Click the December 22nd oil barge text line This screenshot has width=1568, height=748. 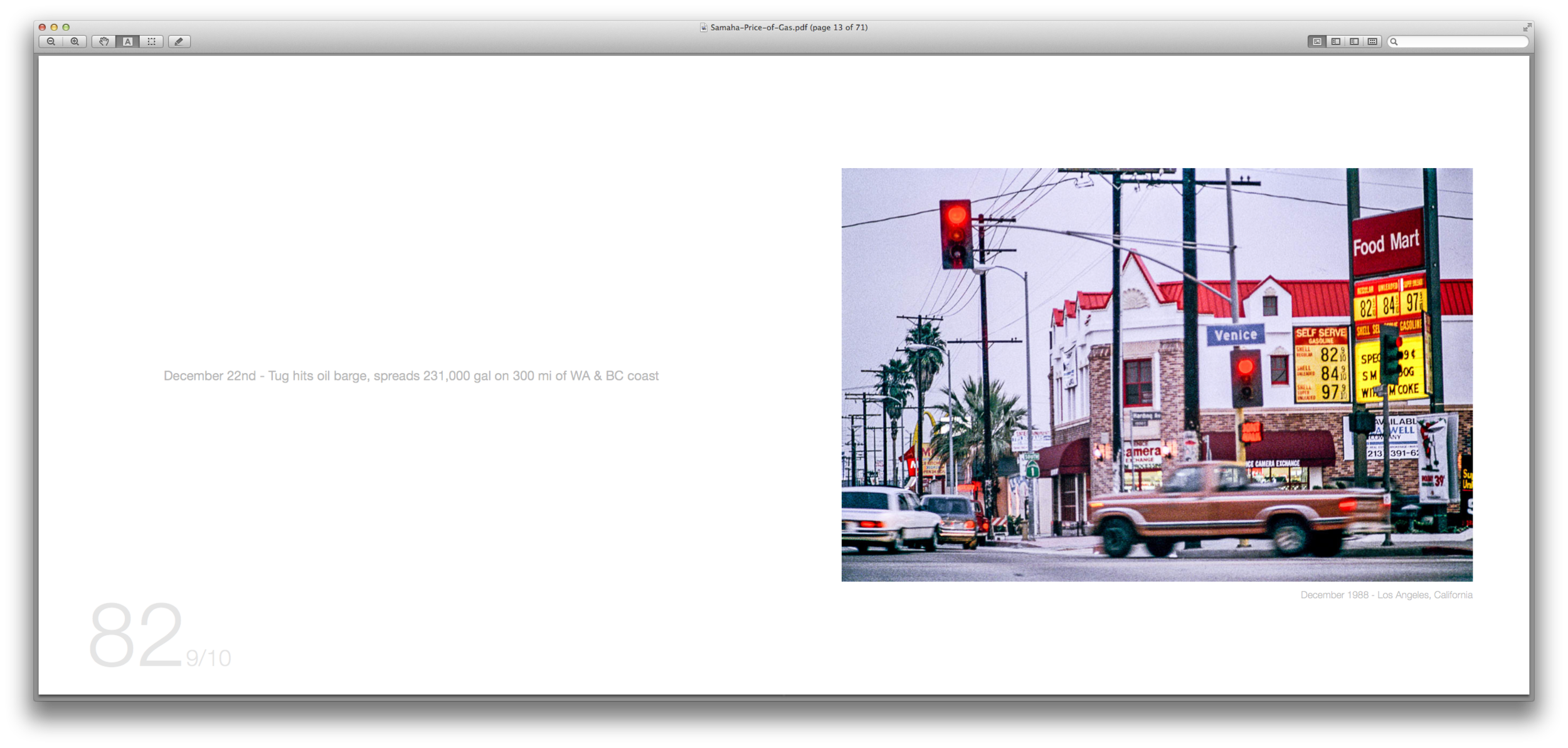point(411,376)
